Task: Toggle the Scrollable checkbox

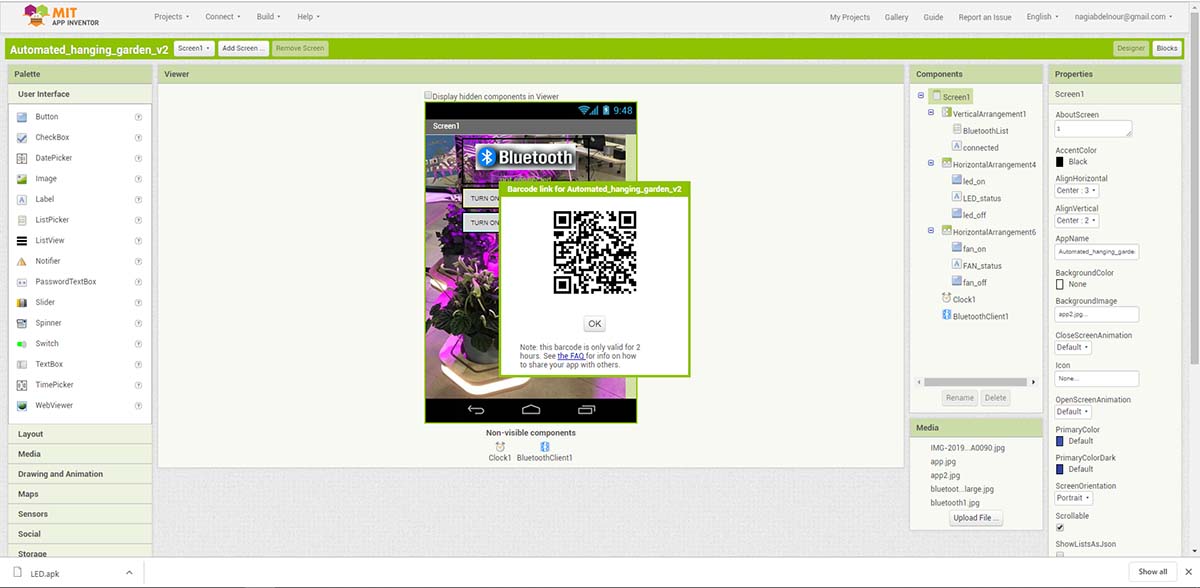Action: (1060, 528)
